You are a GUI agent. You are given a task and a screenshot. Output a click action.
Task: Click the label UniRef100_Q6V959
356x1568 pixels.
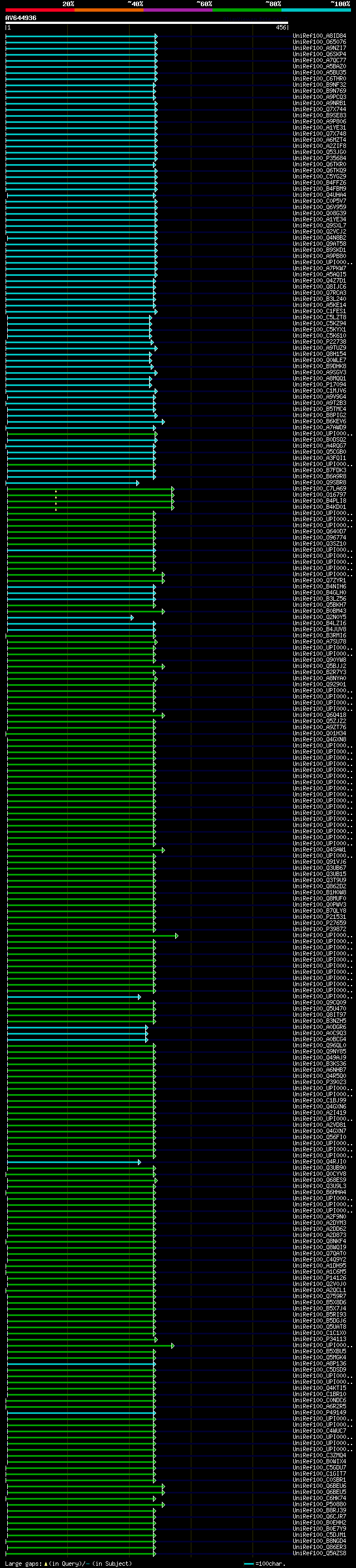tap(319, 207)
